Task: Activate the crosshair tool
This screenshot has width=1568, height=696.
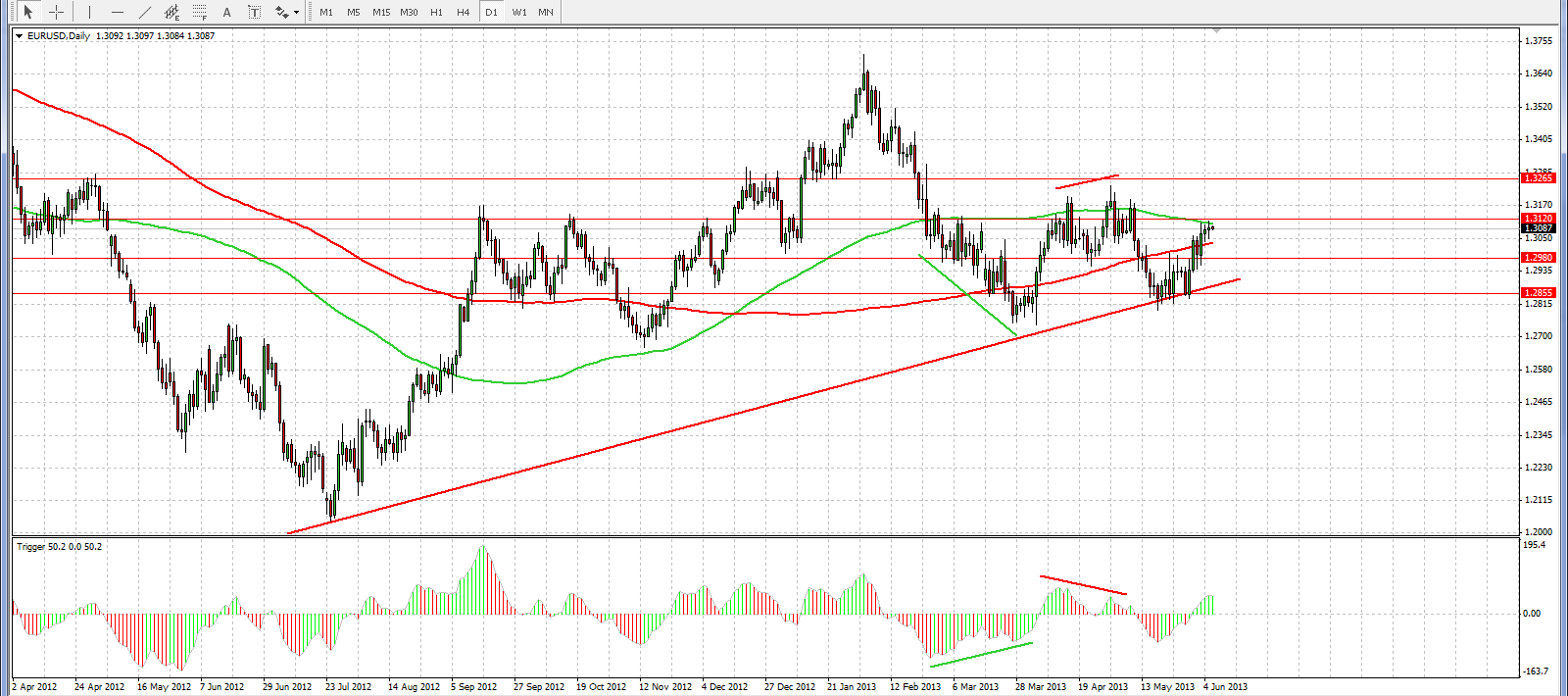Action: [57, 12]
